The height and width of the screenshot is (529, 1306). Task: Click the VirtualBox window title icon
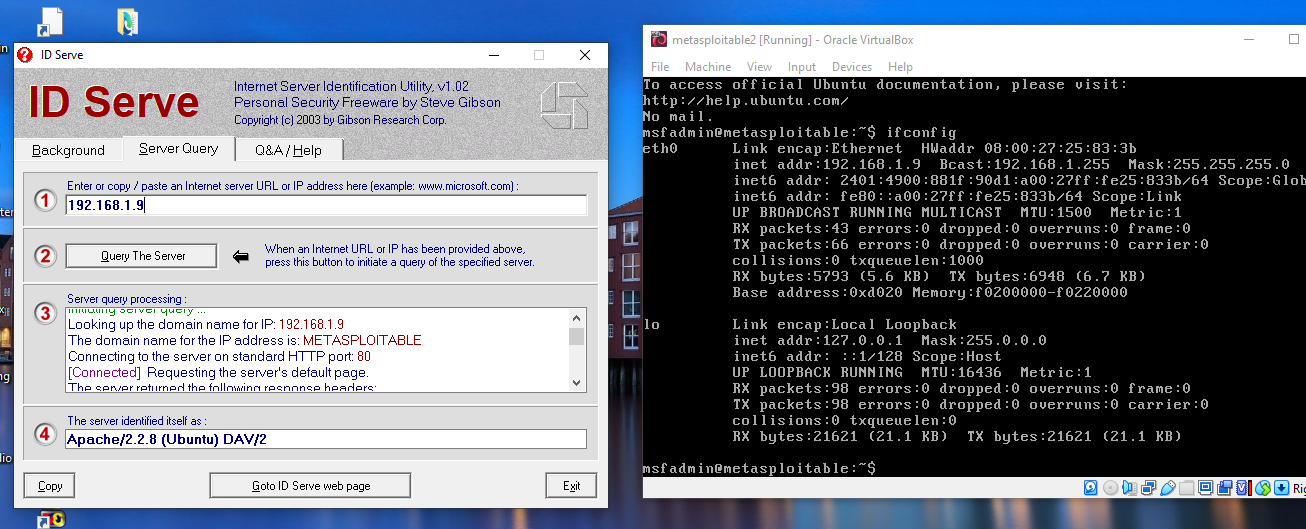click(659, 40)
